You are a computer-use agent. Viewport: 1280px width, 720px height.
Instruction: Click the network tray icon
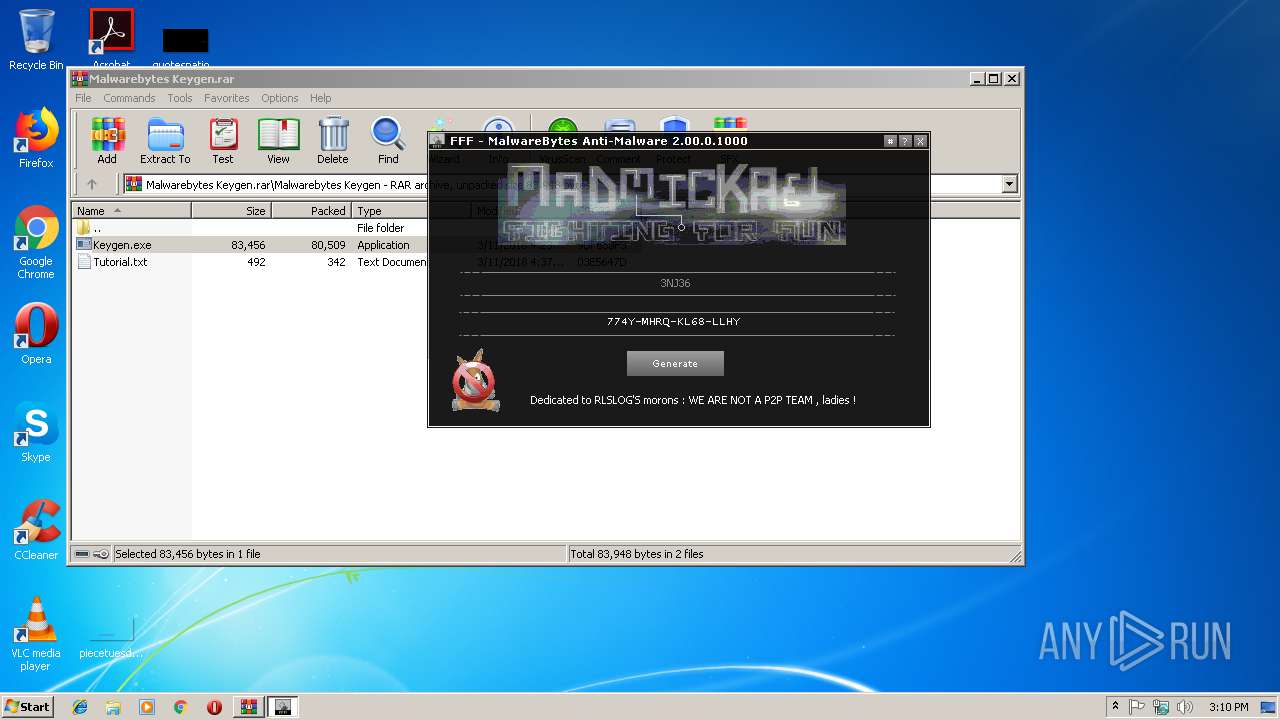pos(1161,707)
